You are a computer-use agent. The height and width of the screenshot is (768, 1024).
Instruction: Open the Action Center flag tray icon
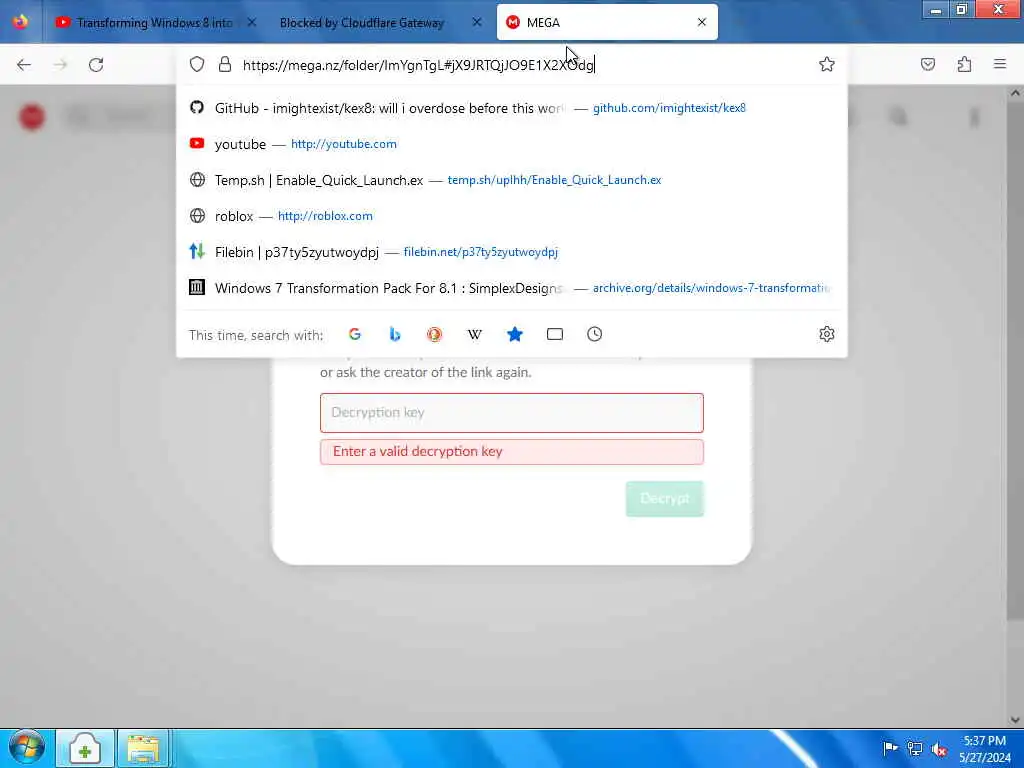point(889,748)
